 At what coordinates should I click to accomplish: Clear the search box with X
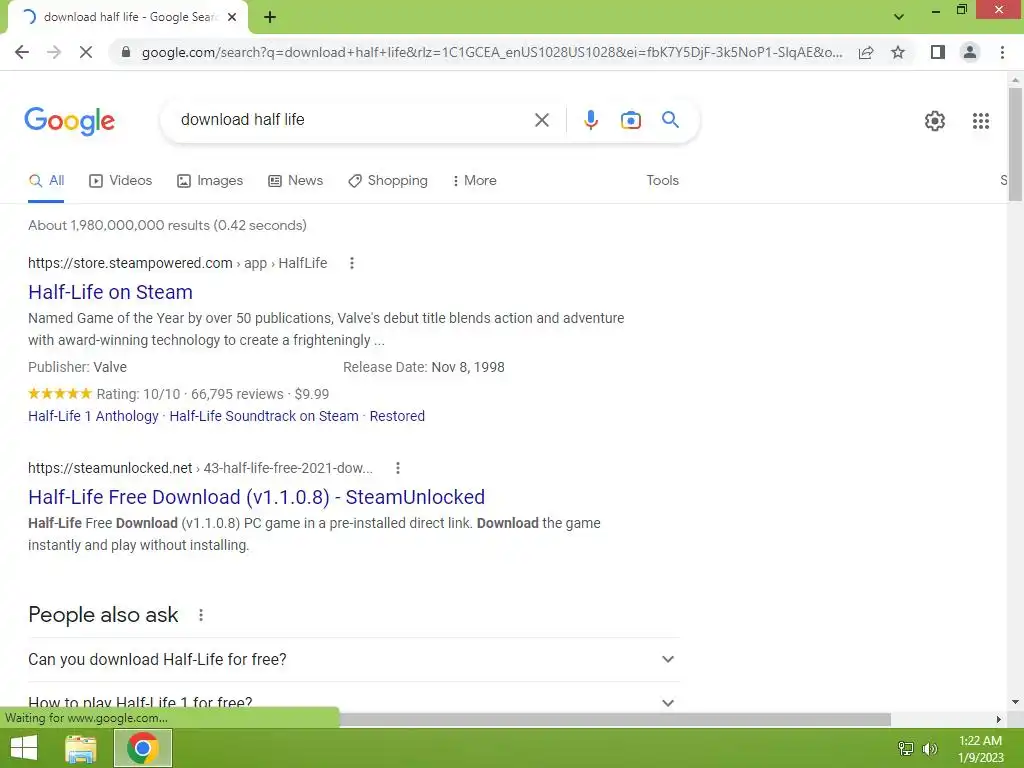[541, 120]
